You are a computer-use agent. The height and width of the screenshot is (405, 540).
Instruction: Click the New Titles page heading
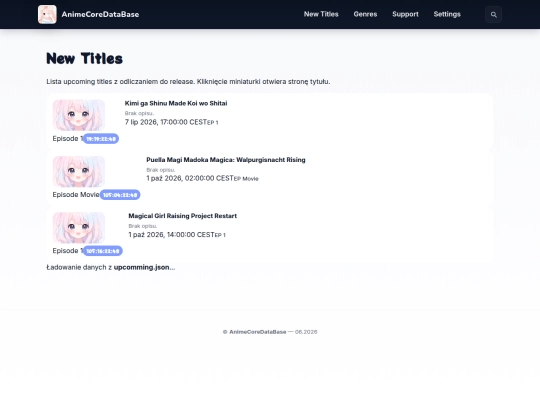[85, 59]
